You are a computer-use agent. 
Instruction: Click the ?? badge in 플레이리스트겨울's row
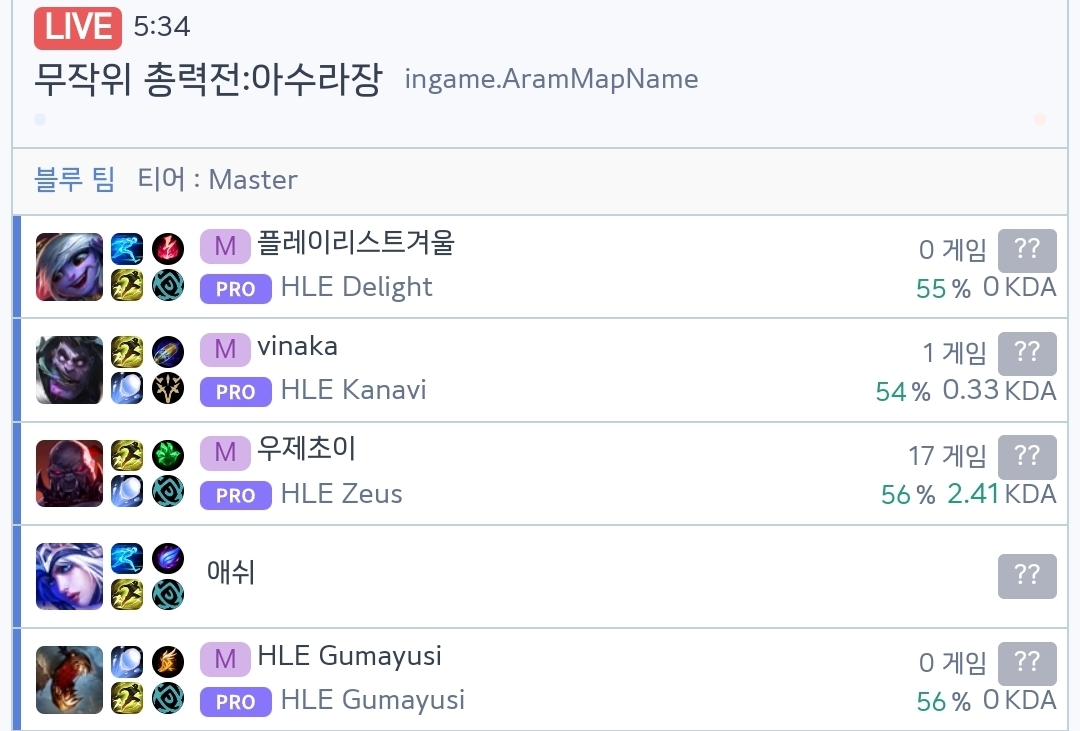pos(1027,250)
